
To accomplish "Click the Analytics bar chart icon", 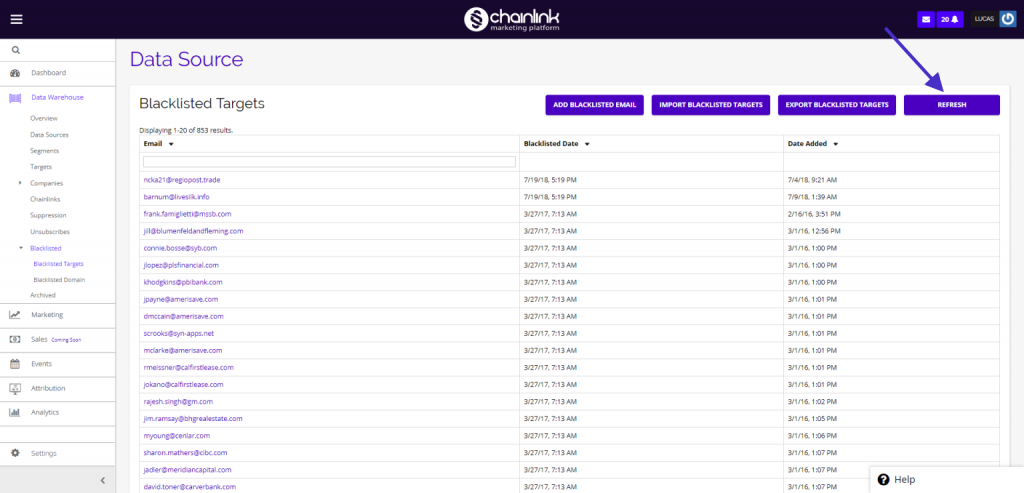I will [15, 412].
